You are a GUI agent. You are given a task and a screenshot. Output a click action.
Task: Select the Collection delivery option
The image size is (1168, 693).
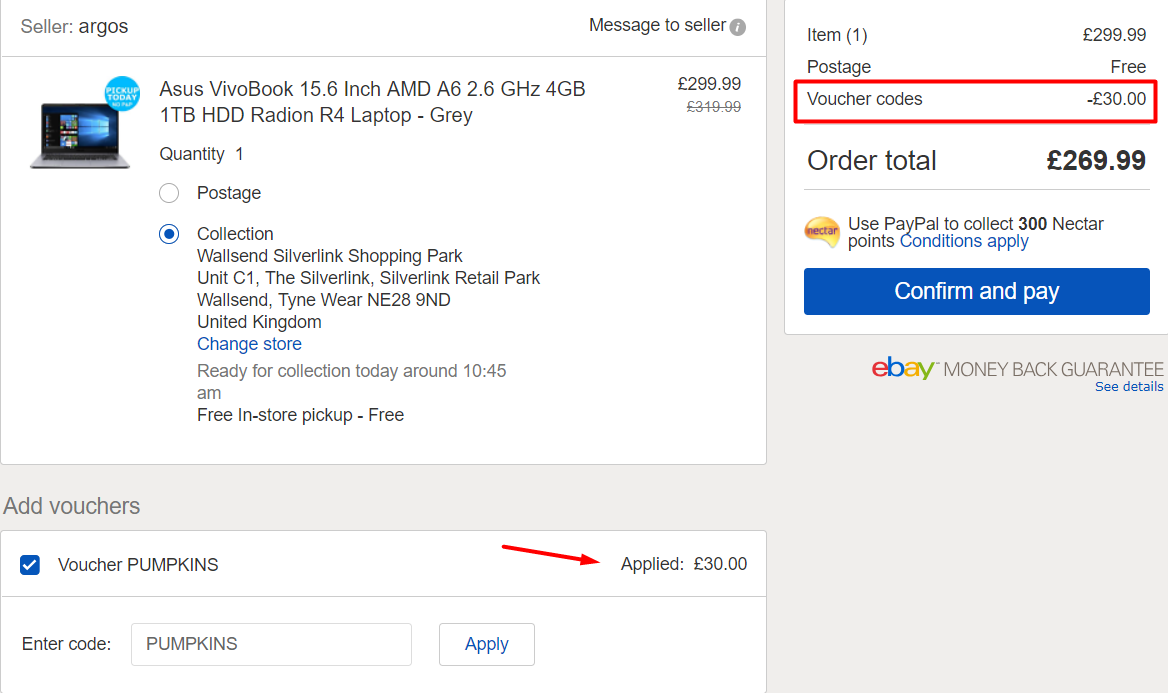coord(169,234)
